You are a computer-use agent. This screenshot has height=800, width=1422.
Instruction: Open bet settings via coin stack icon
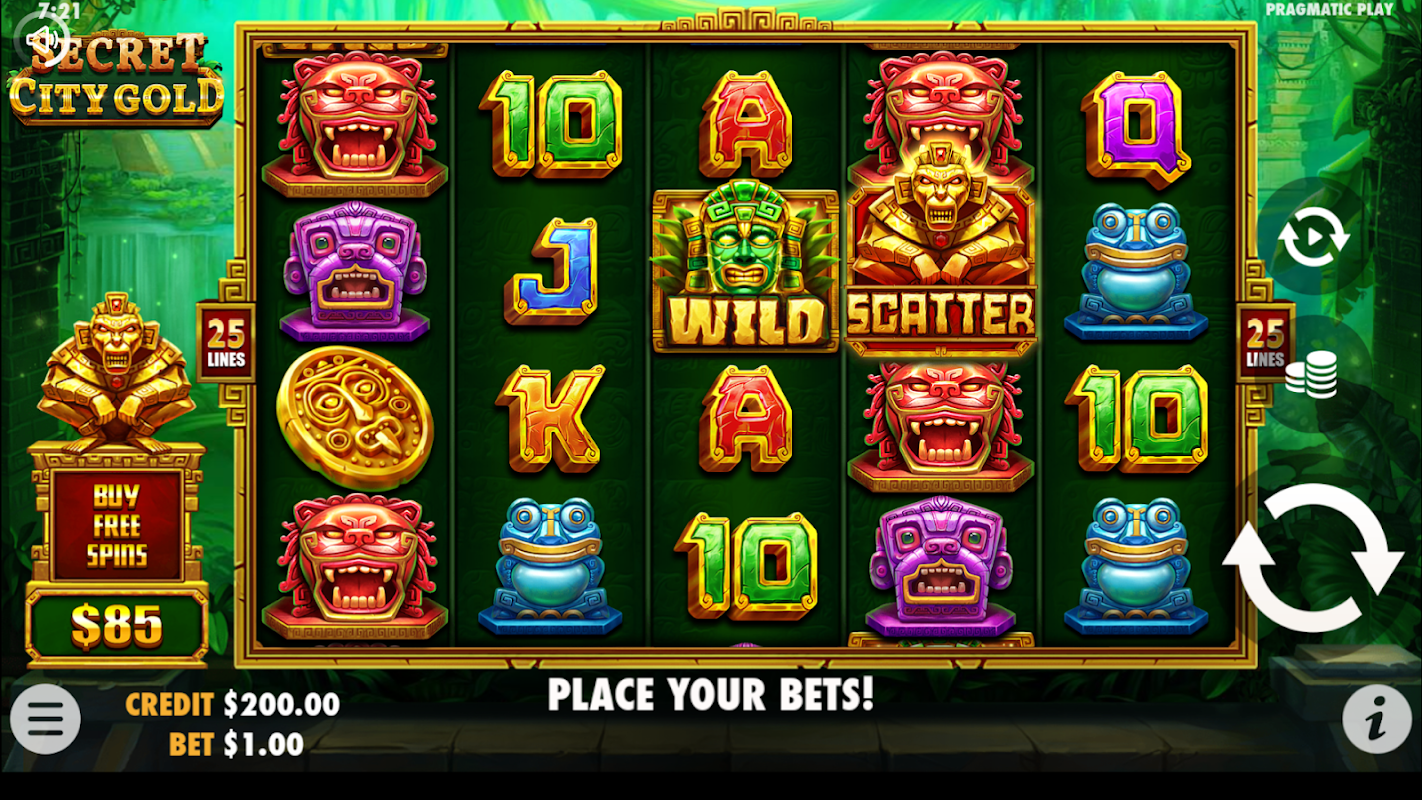1311,377
